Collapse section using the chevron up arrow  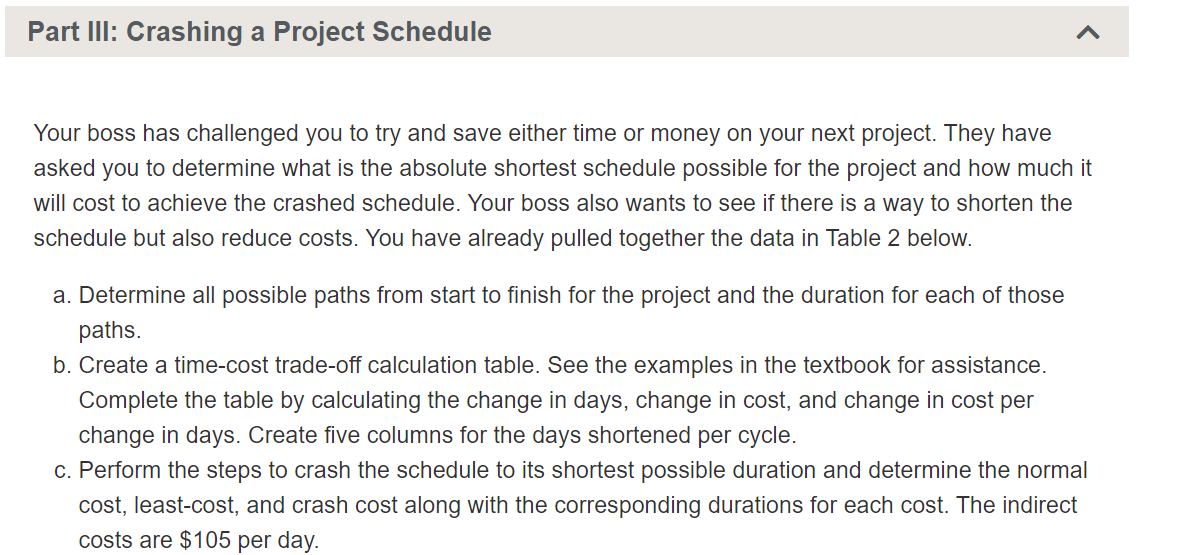click(x=1087, y=32)
